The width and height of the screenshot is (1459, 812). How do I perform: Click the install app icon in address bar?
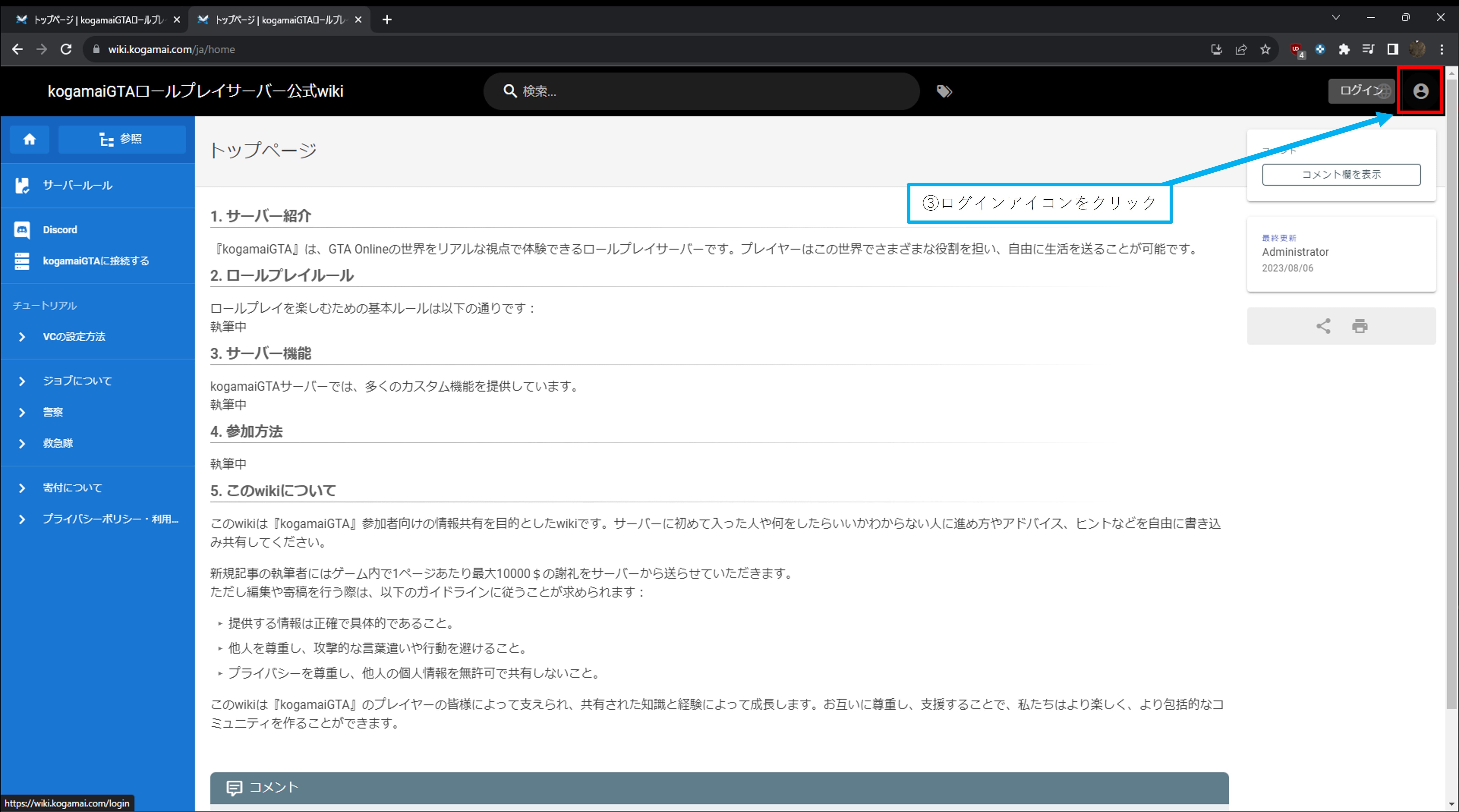point(1217,49)
